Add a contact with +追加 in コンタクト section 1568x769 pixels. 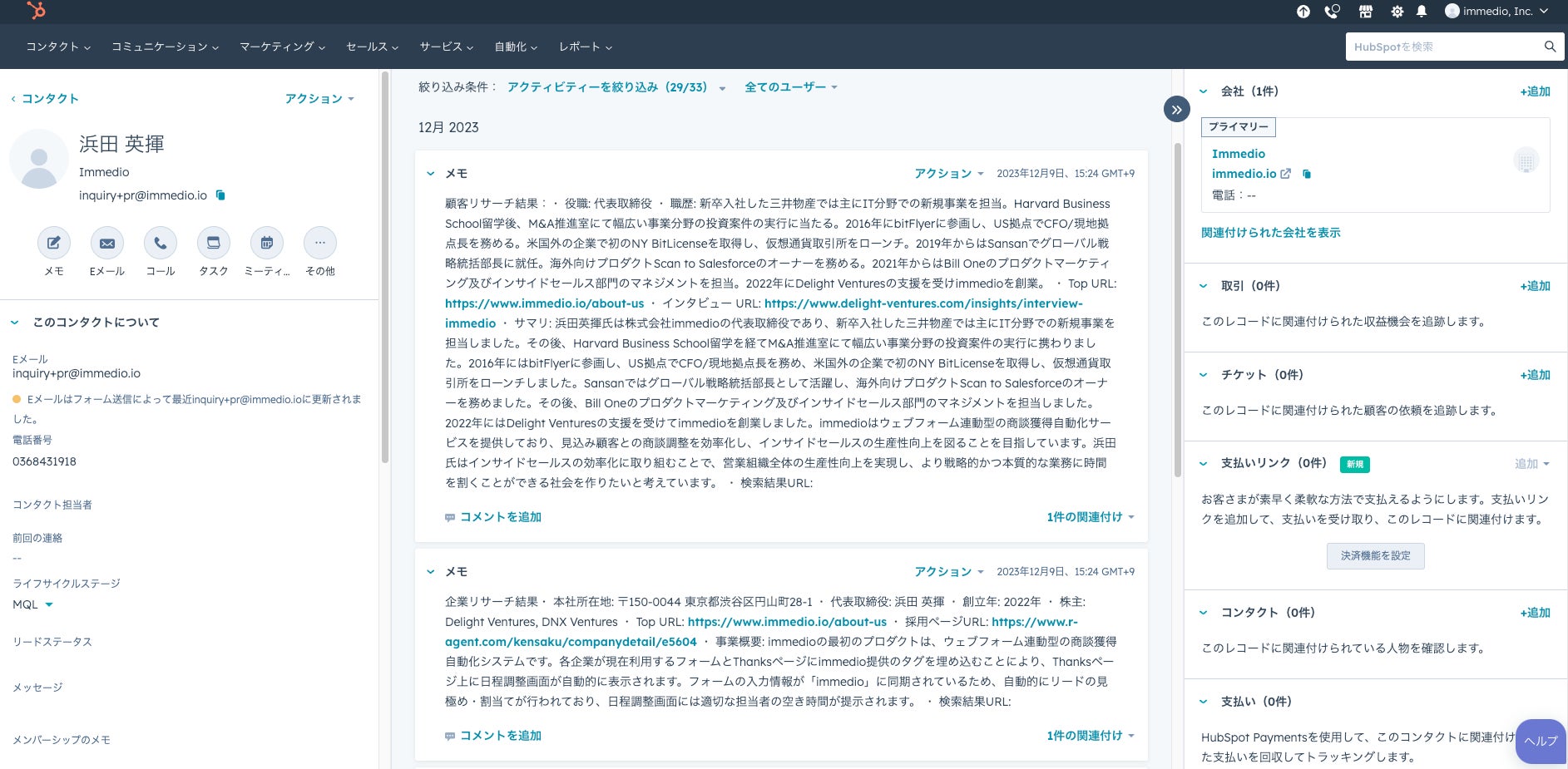pyautogui.click(x=1535, y=613)
